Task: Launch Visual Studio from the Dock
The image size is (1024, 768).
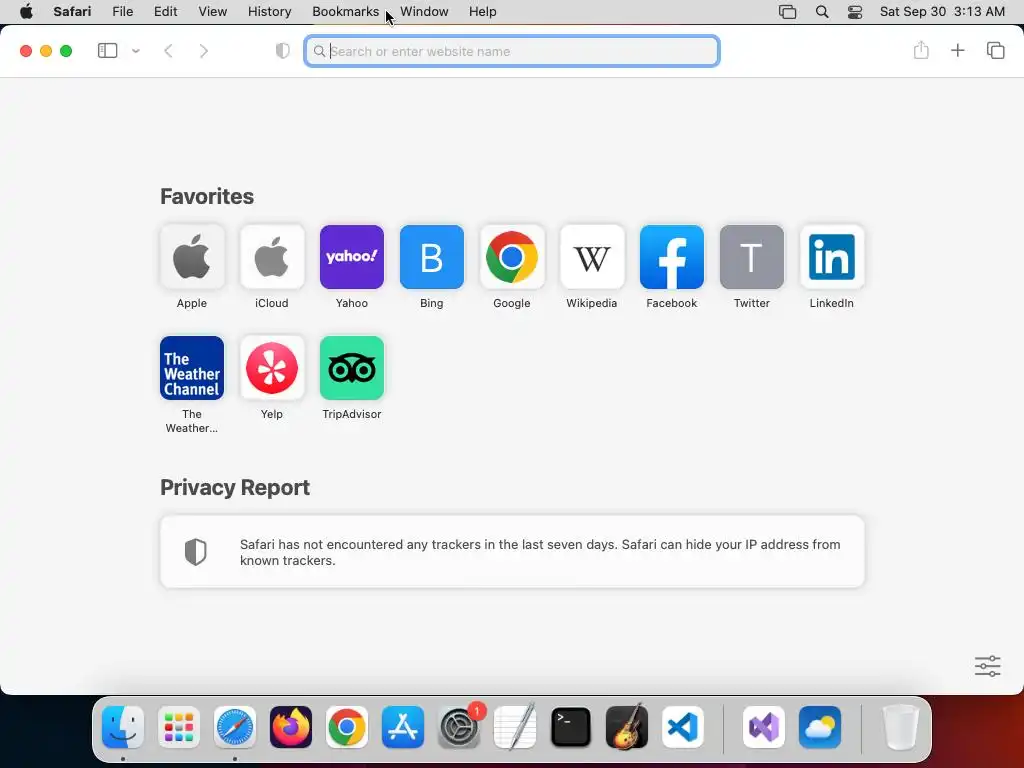Action: click(764, 727)
